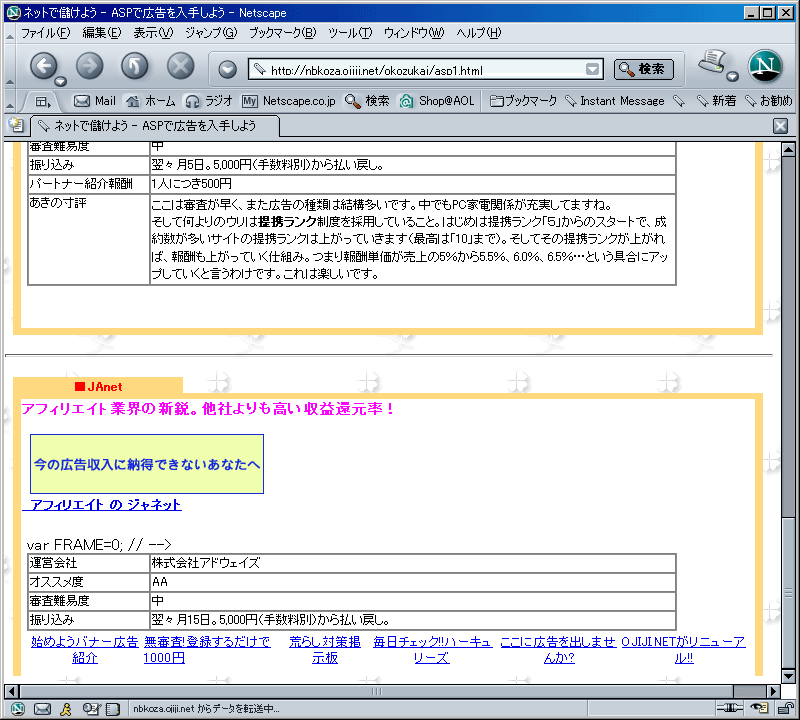Open the 表示(V) menu
800x720 pixels.
coord(153,33)
